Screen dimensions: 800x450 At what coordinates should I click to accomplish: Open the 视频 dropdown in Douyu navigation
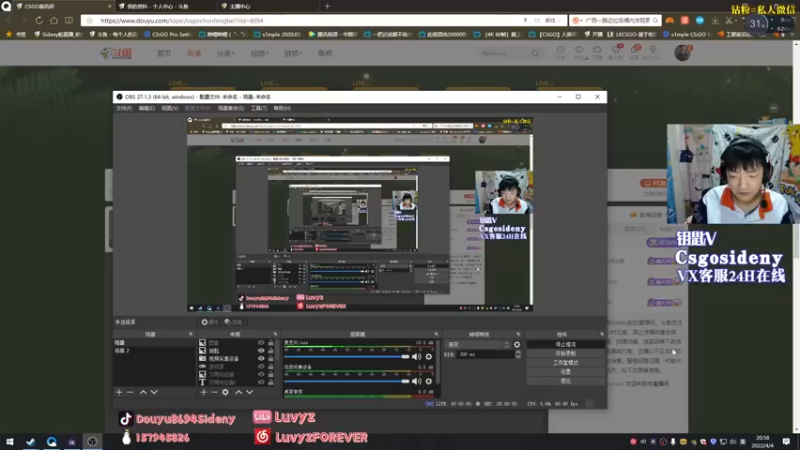click(259, 53)
